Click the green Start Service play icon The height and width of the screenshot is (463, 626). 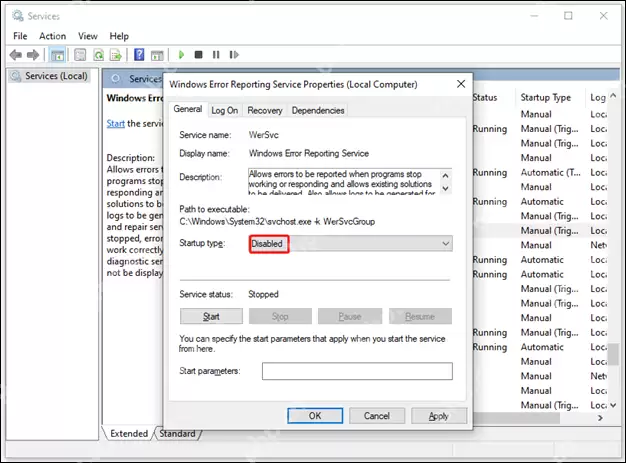tap(181, 55)
